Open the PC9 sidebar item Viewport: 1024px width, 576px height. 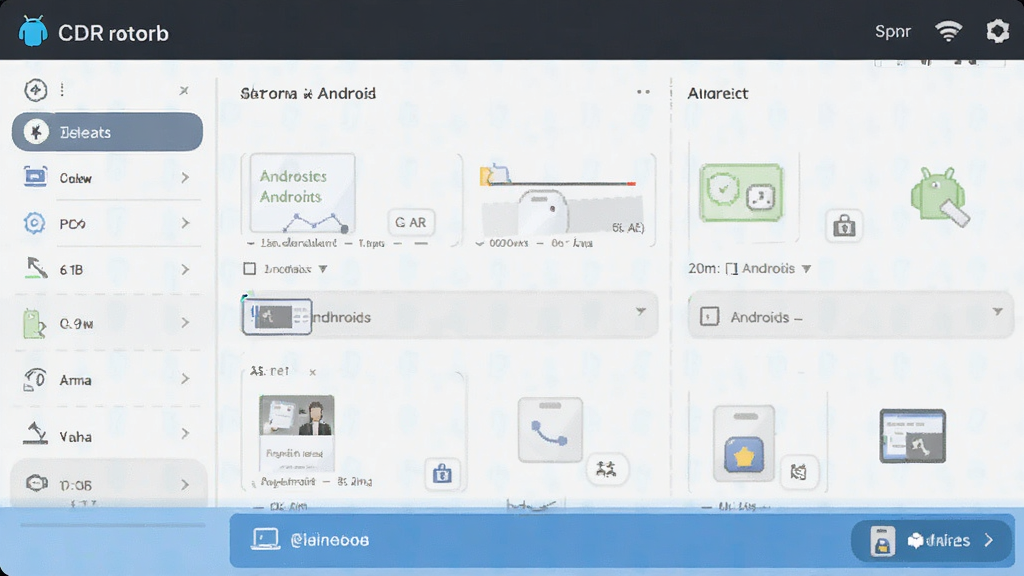(x=107, y=223)
